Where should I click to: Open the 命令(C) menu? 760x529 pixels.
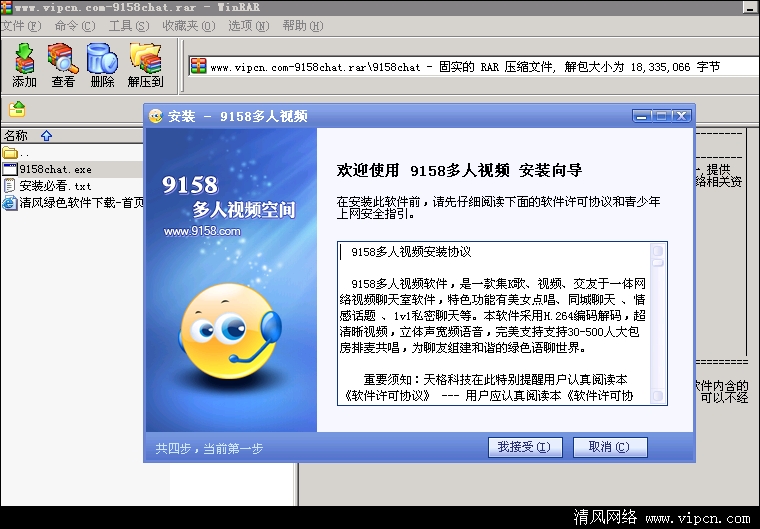[x=75, y=26]
